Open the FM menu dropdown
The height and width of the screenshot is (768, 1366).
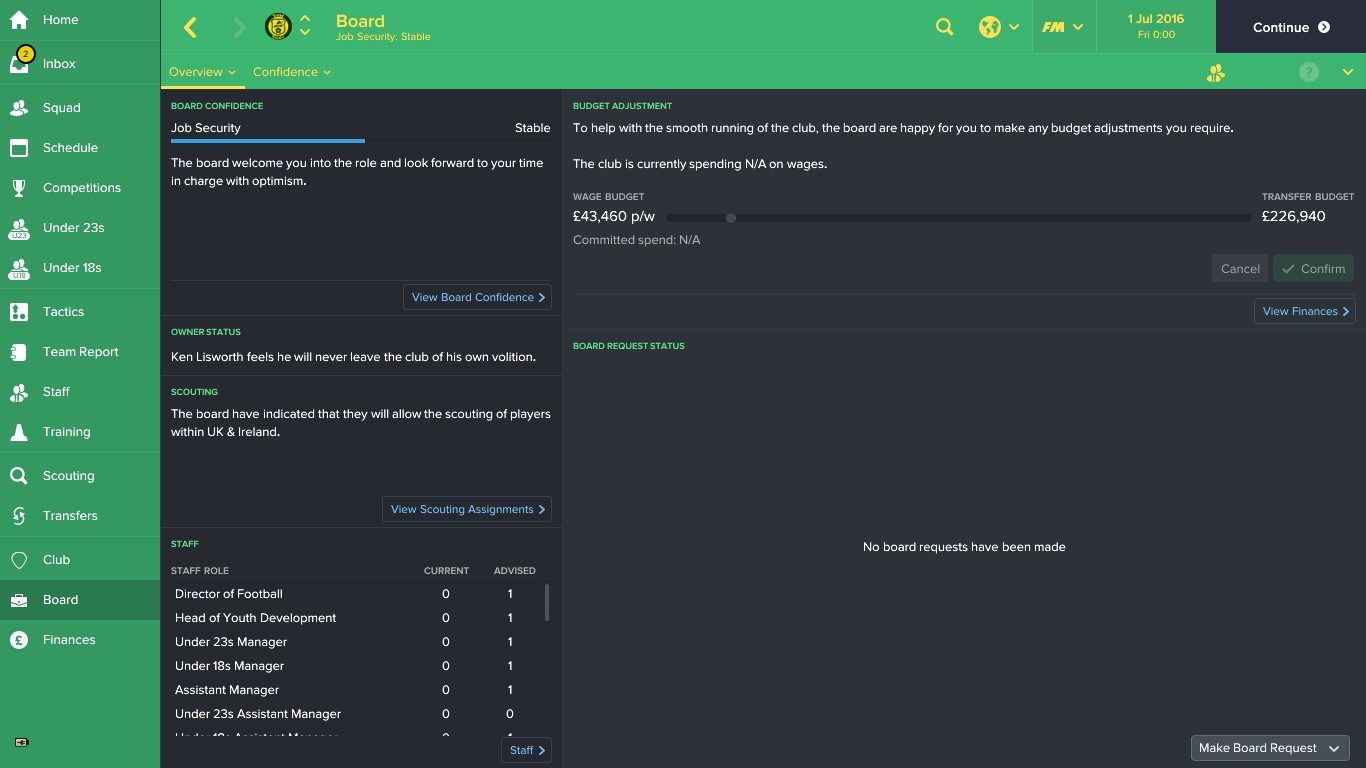[1061, 27]
